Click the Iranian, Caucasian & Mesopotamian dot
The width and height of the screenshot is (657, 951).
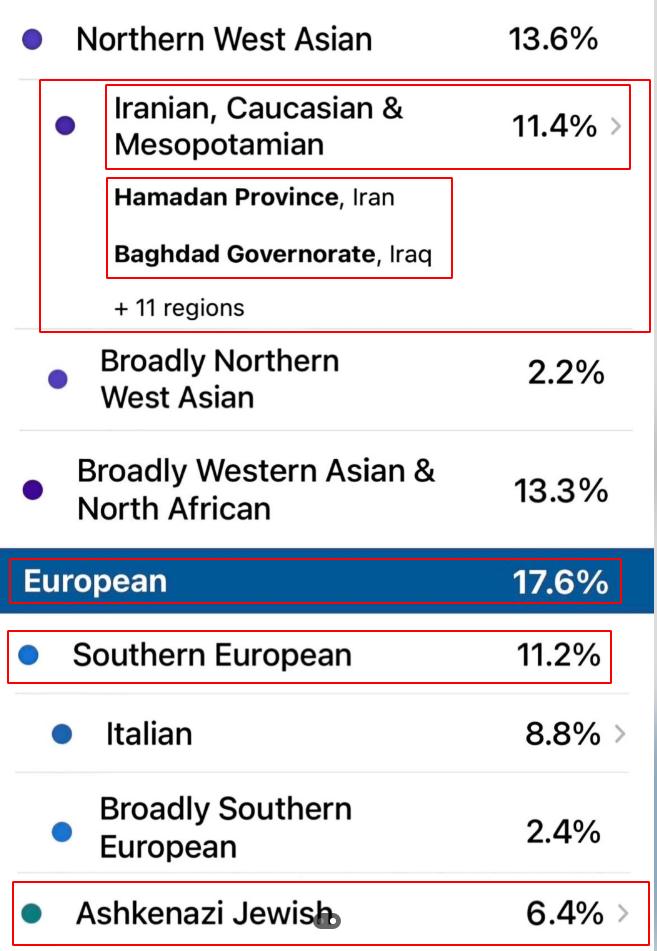coord(65,126)
